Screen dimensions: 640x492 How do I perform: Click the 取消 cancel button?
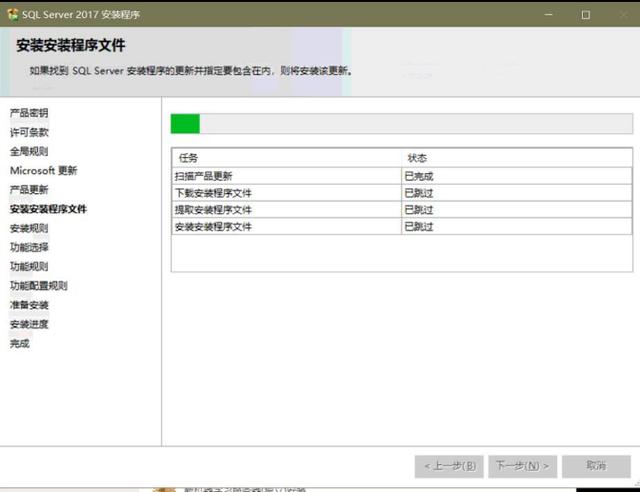596,466
